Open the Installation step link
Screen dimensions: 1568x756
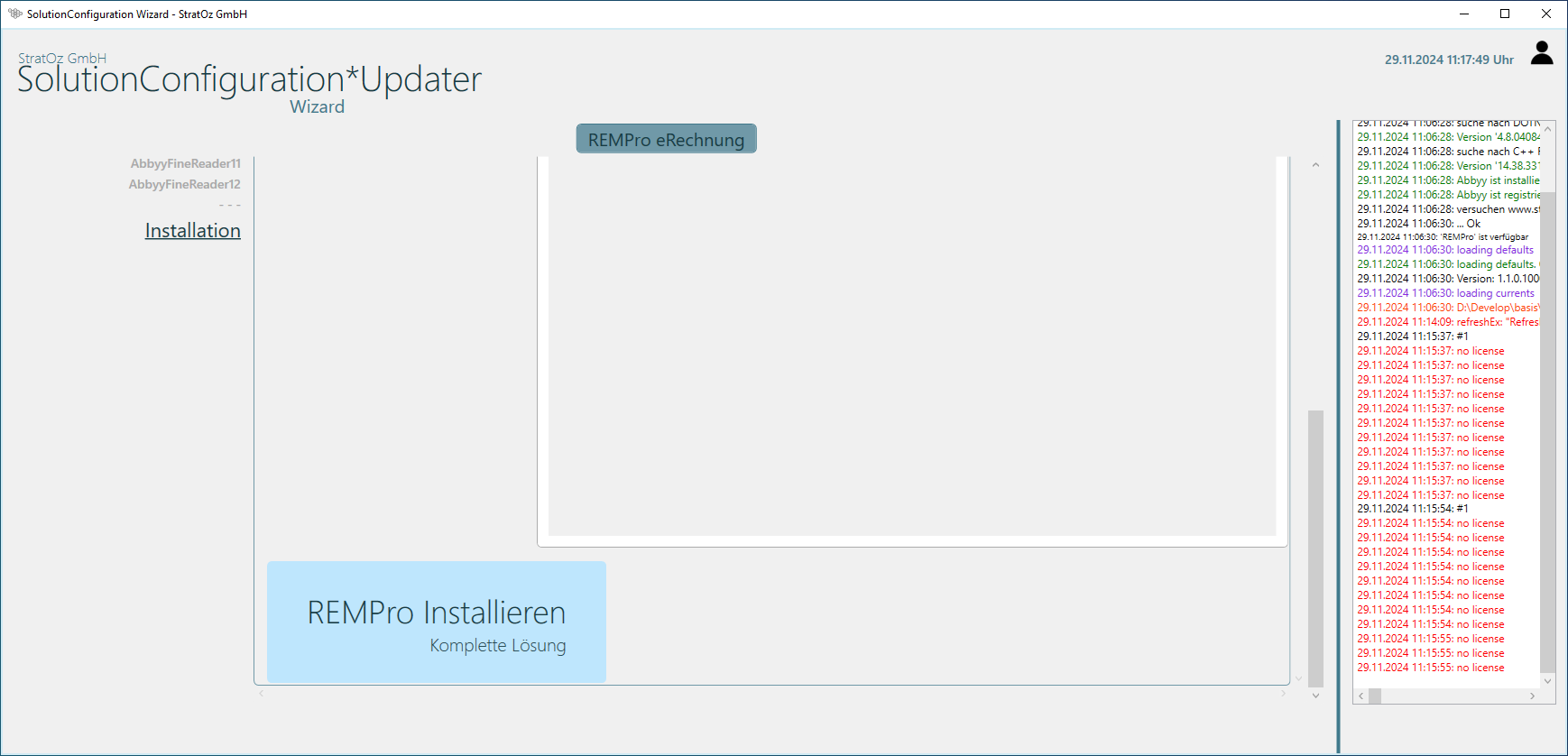[192, 231]
